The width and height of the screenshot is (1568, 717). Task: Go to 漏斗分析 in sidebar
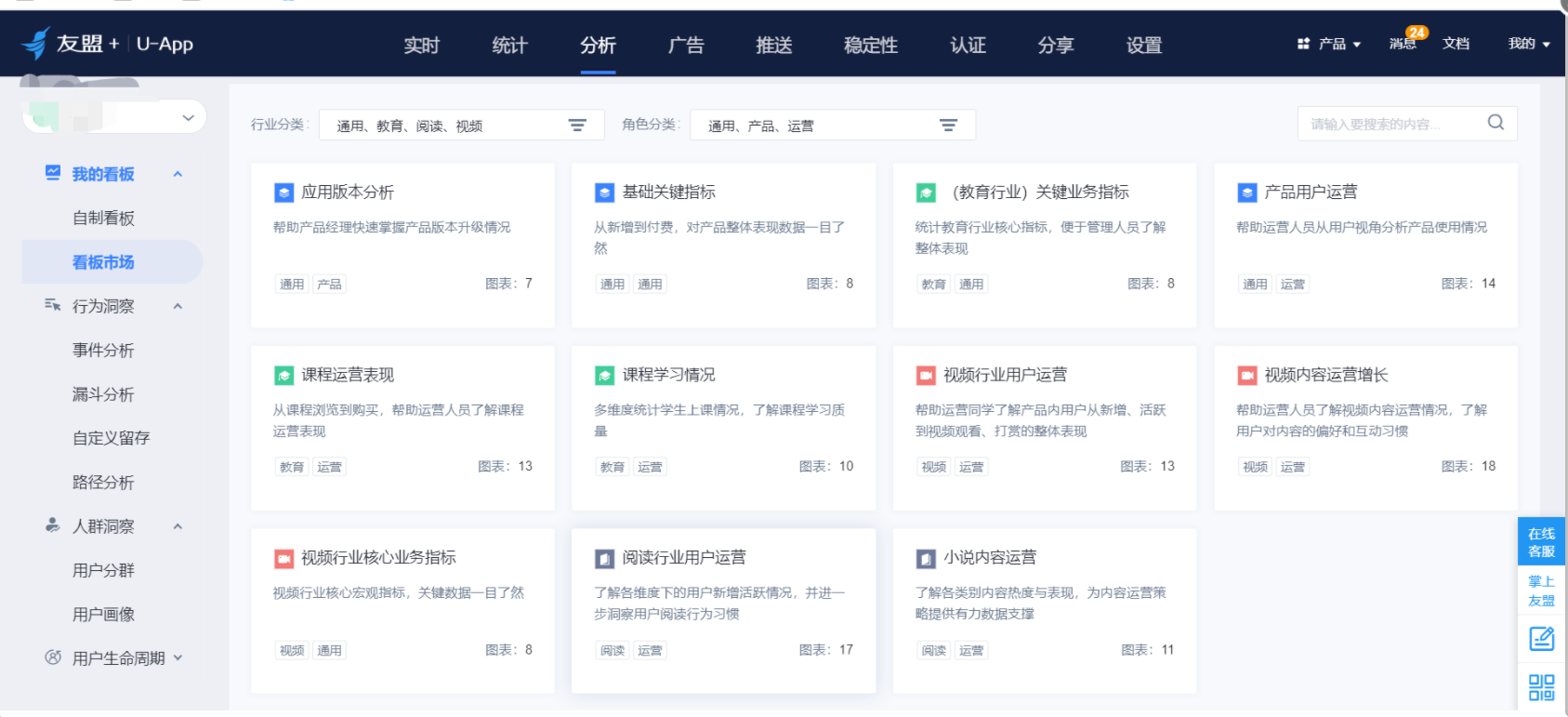(103, 394)
